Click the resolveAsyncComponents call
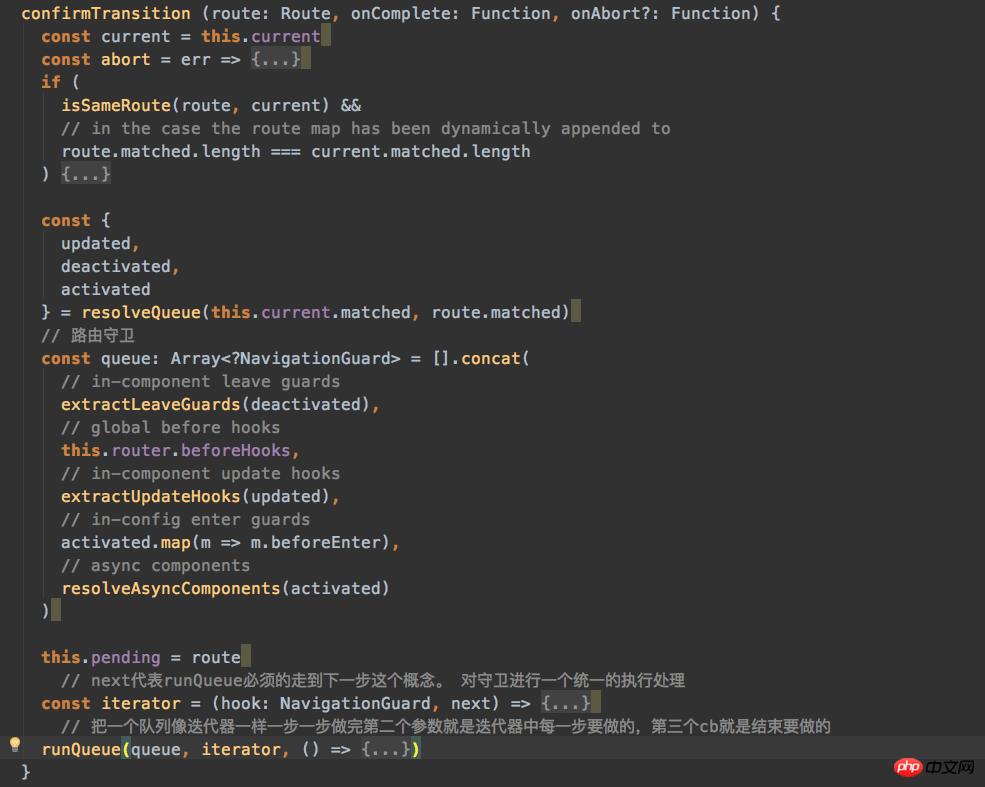 171,588
